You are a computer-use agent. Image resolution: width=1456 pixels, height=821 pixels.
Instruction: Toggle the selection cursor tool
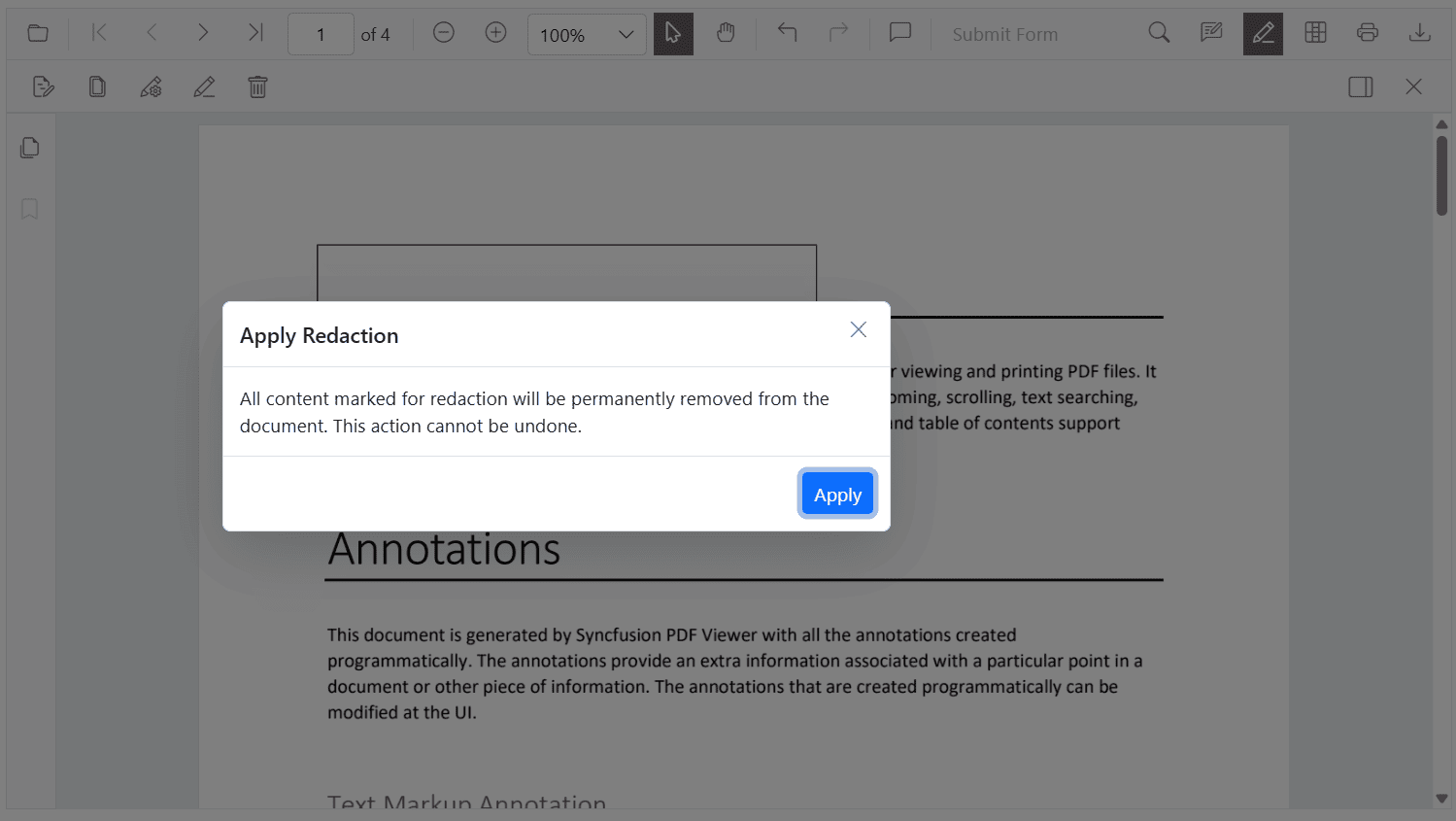point(673,33)
